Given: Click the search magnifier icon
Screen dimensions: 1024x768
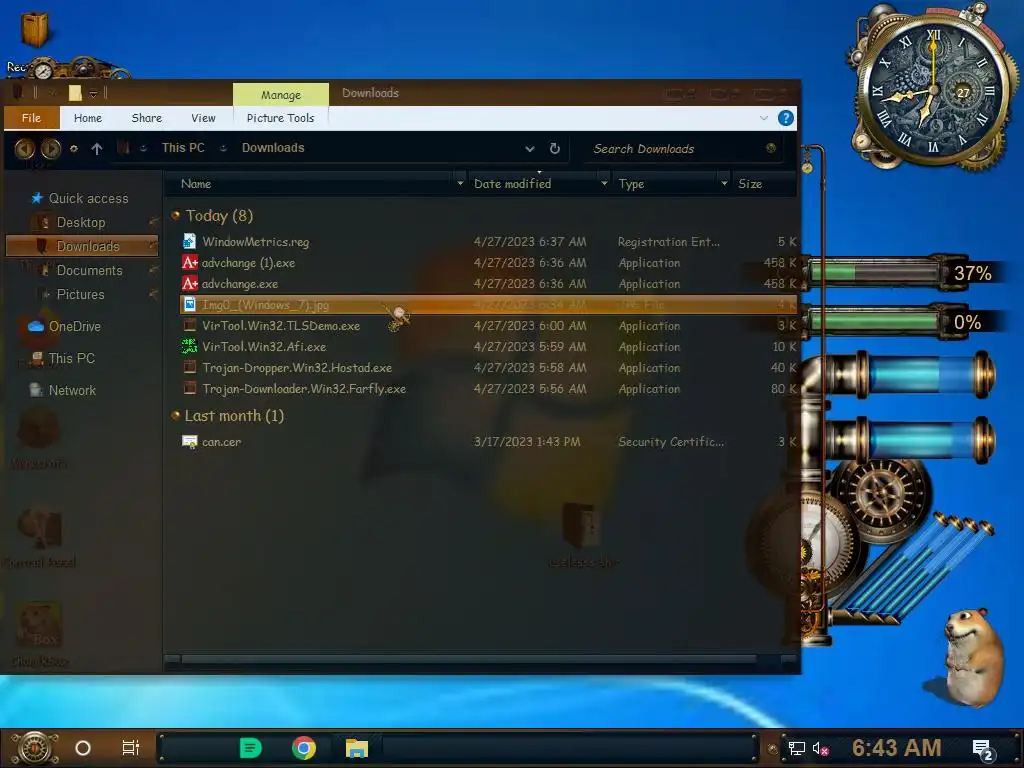Looking at the screenshot, I should [x=771, y=148].
